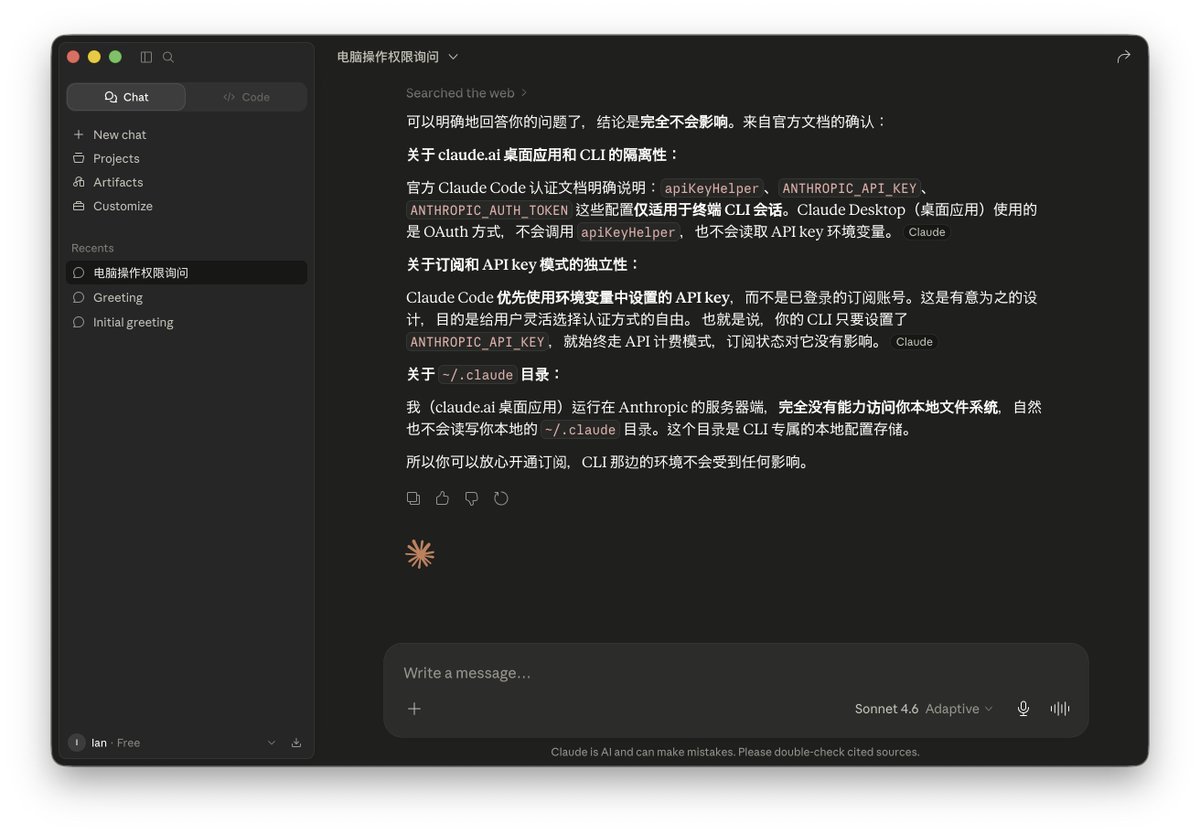
Task: Start a New chat
Action: tap(186, 134)
